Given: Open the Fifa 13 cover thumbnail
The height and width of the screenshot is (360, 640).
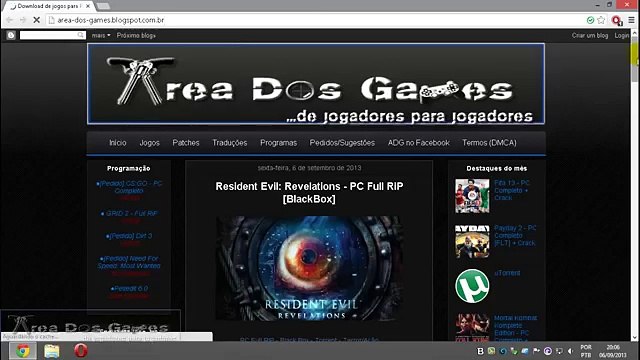Looking at the screenshot, I should pyautogui.click(x=472, y=196).
